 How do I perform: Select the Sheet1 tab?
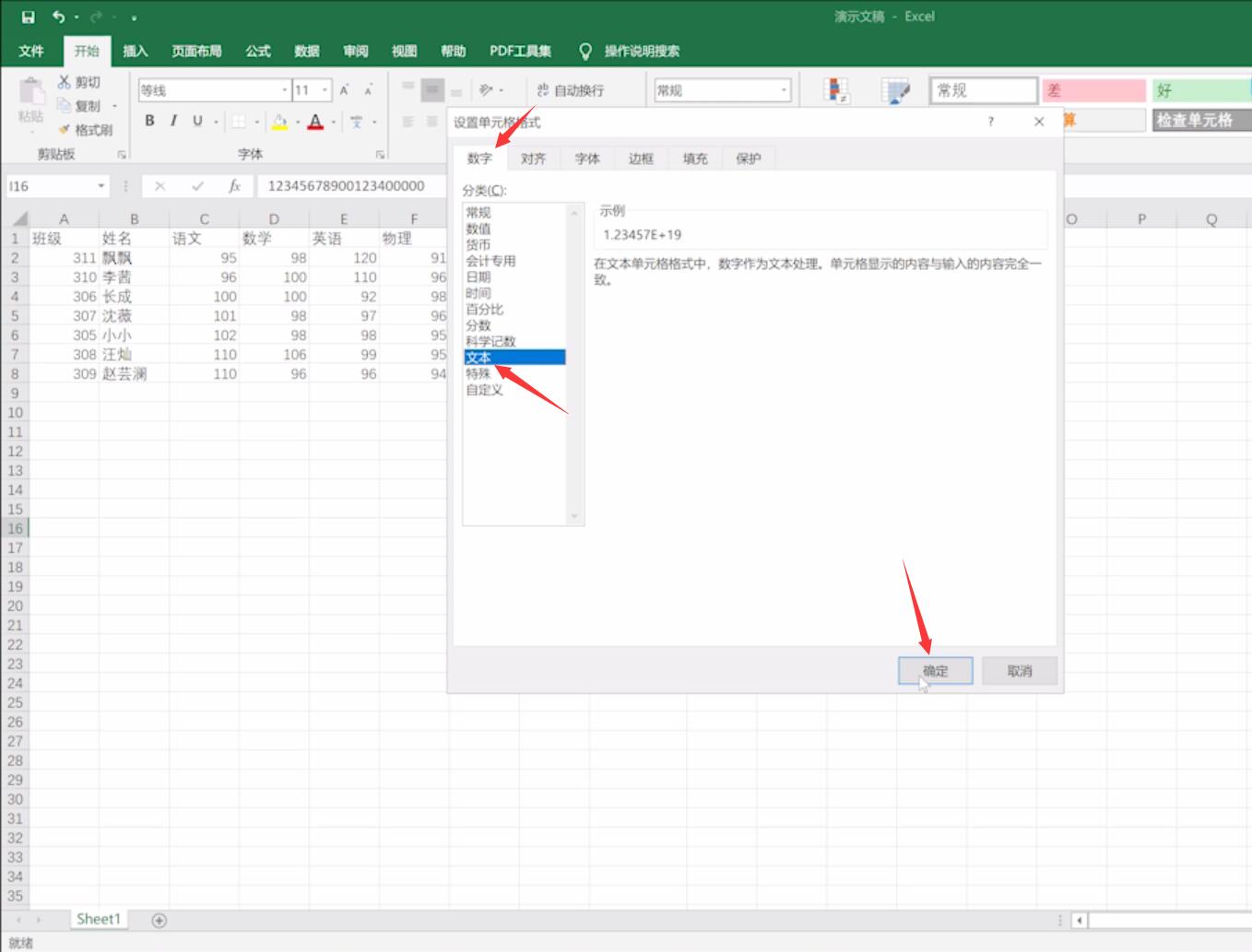tap(99, 919)
